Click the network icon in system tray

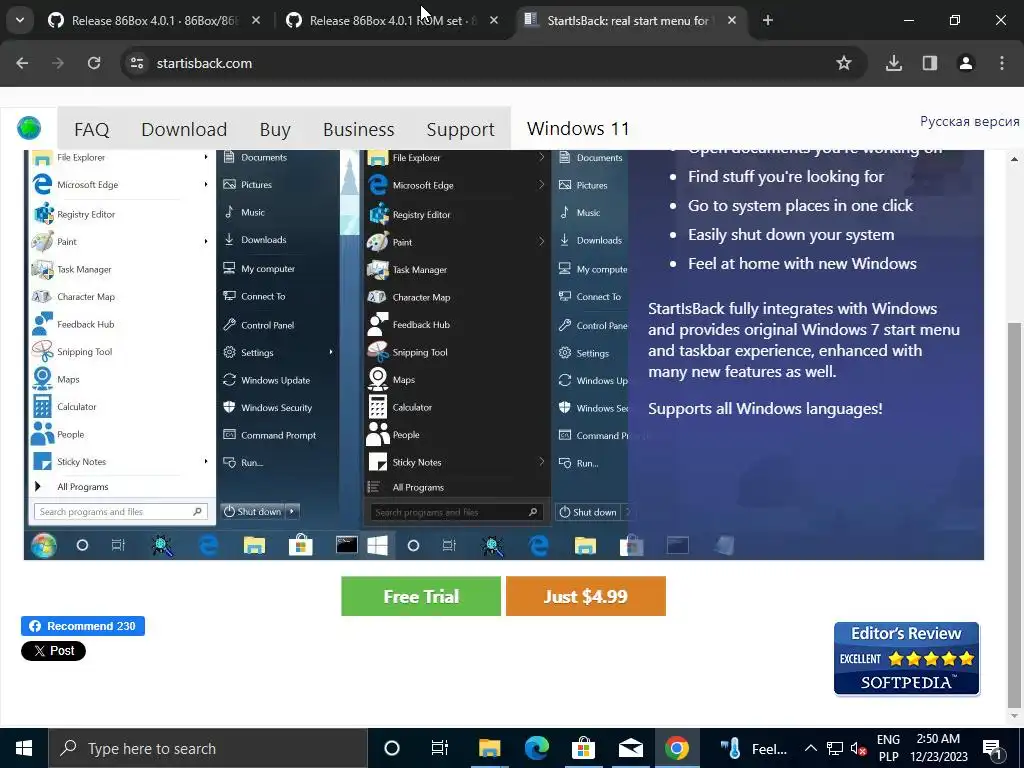(835, 748)
